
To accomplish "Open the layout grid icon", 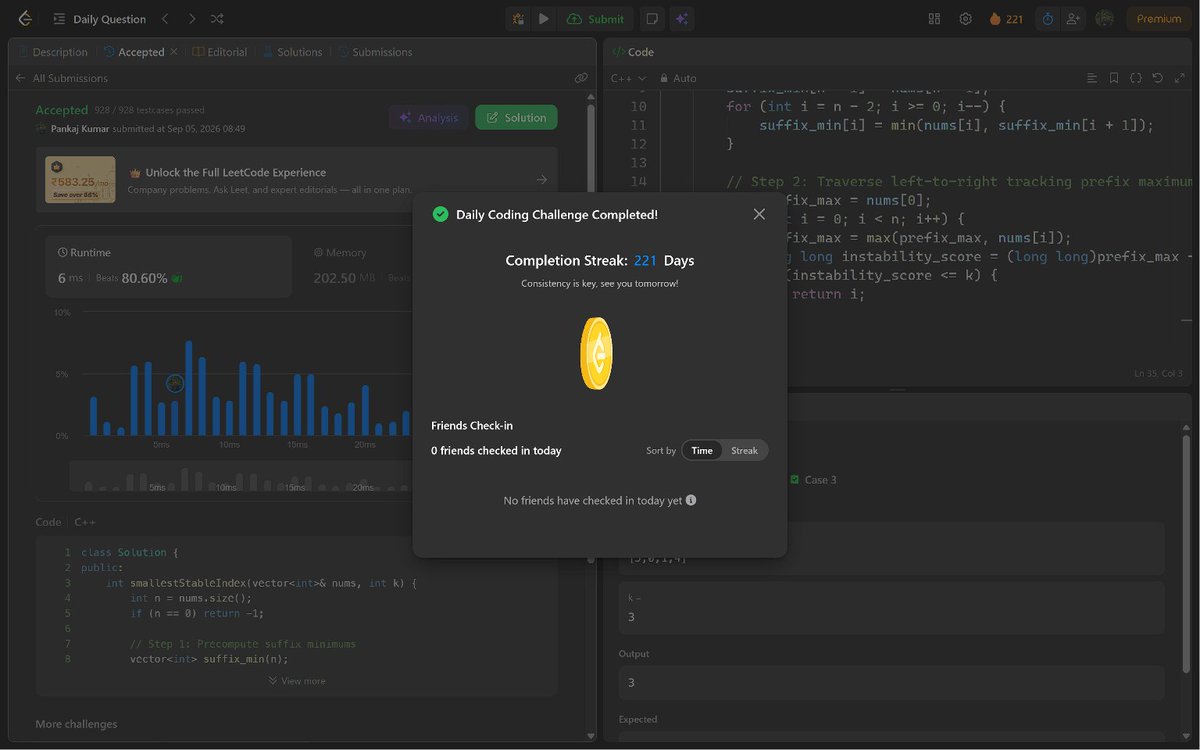I will (x=935, y=19).
